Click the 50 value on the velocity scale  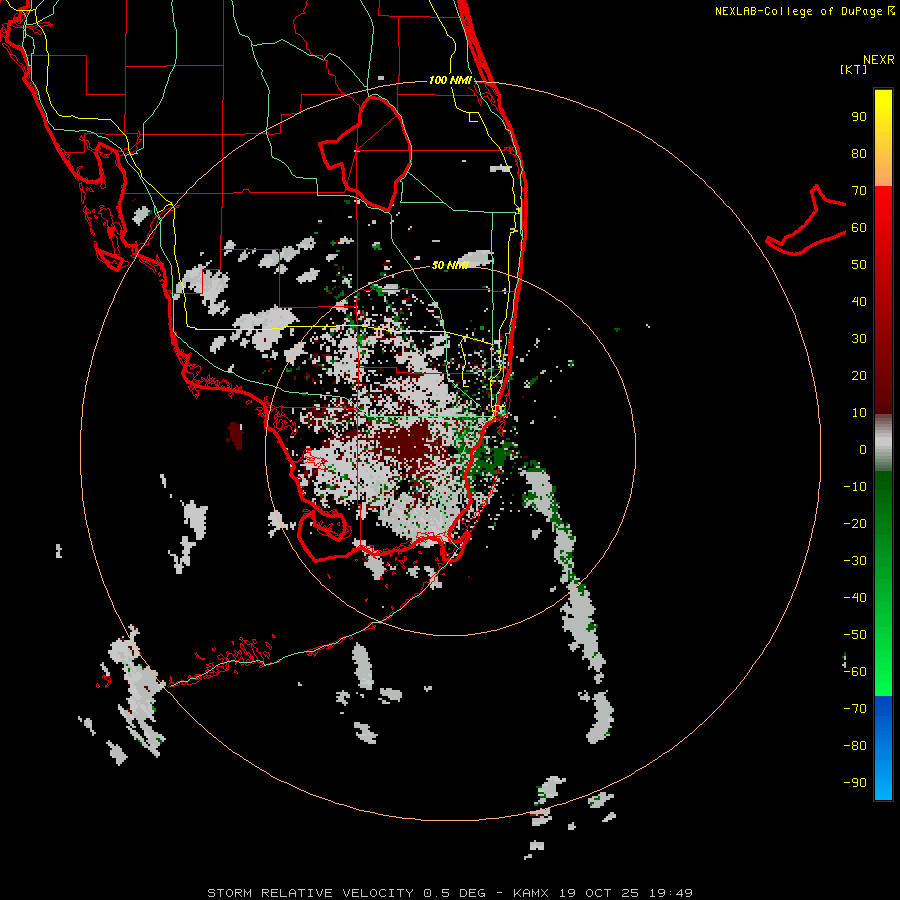pyautogui.click(x=859, y=265)
